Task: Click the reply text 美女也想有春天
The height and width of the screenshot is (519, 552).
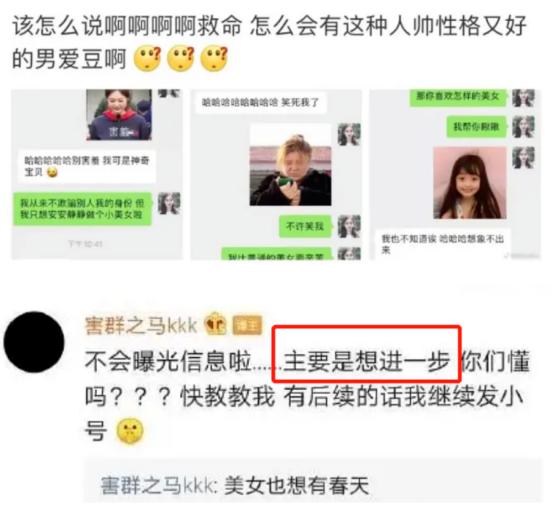Action: 296,486
